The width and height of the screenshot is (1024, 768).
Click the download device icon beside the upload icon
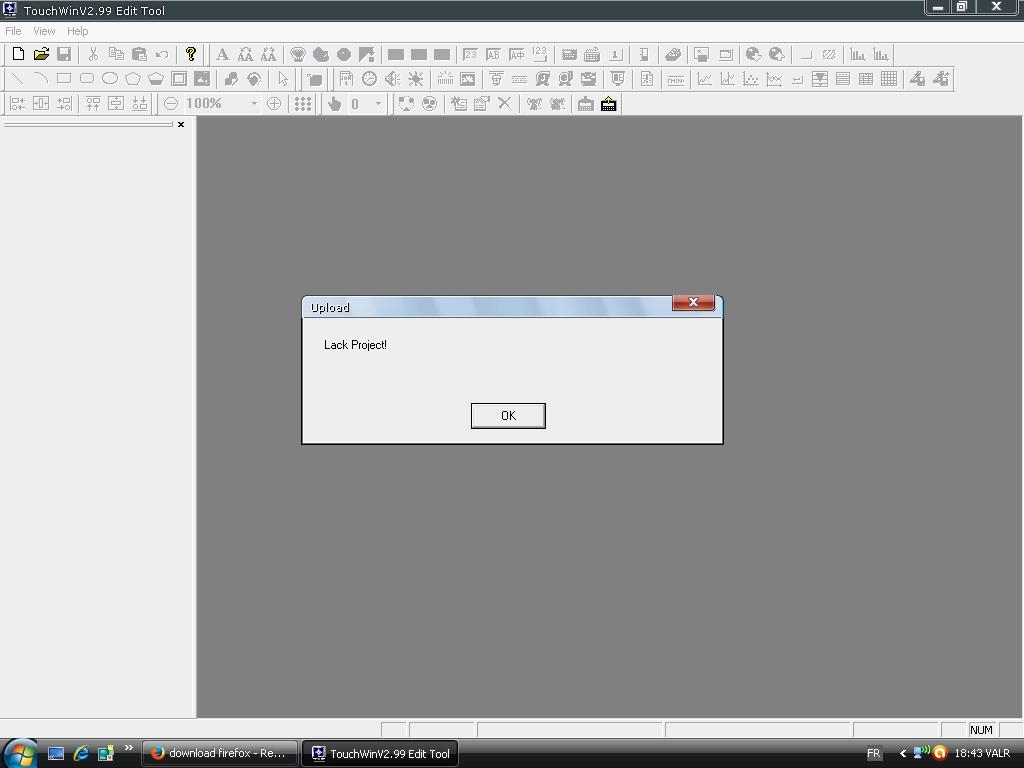[x=586, y=103]
